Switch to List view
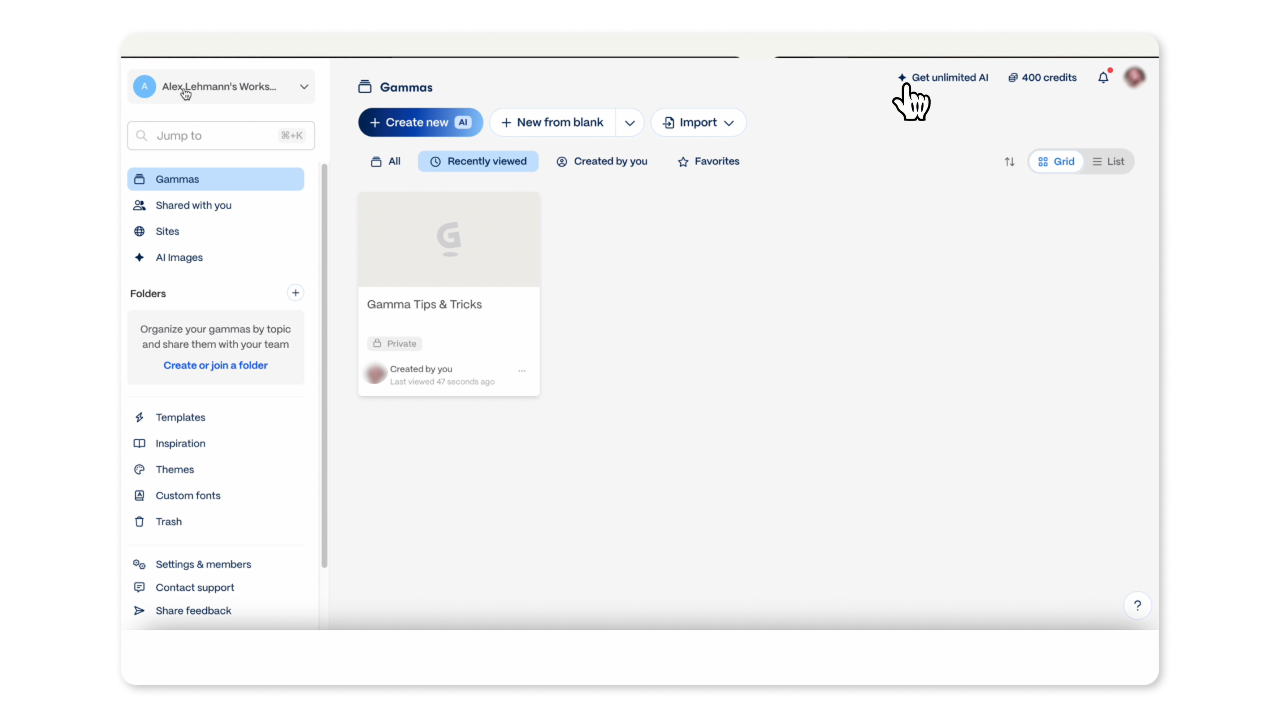Image resolution: width=1280 pixels, height=720 pixels. (1108, 161)
